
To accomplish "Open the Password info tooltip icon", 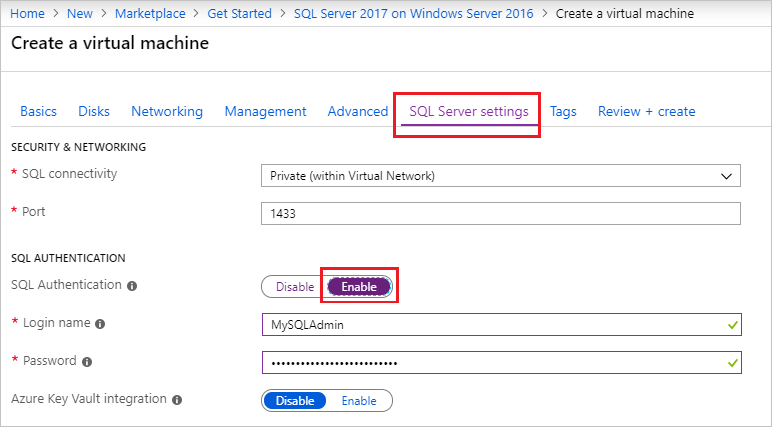I will point(87,362).
